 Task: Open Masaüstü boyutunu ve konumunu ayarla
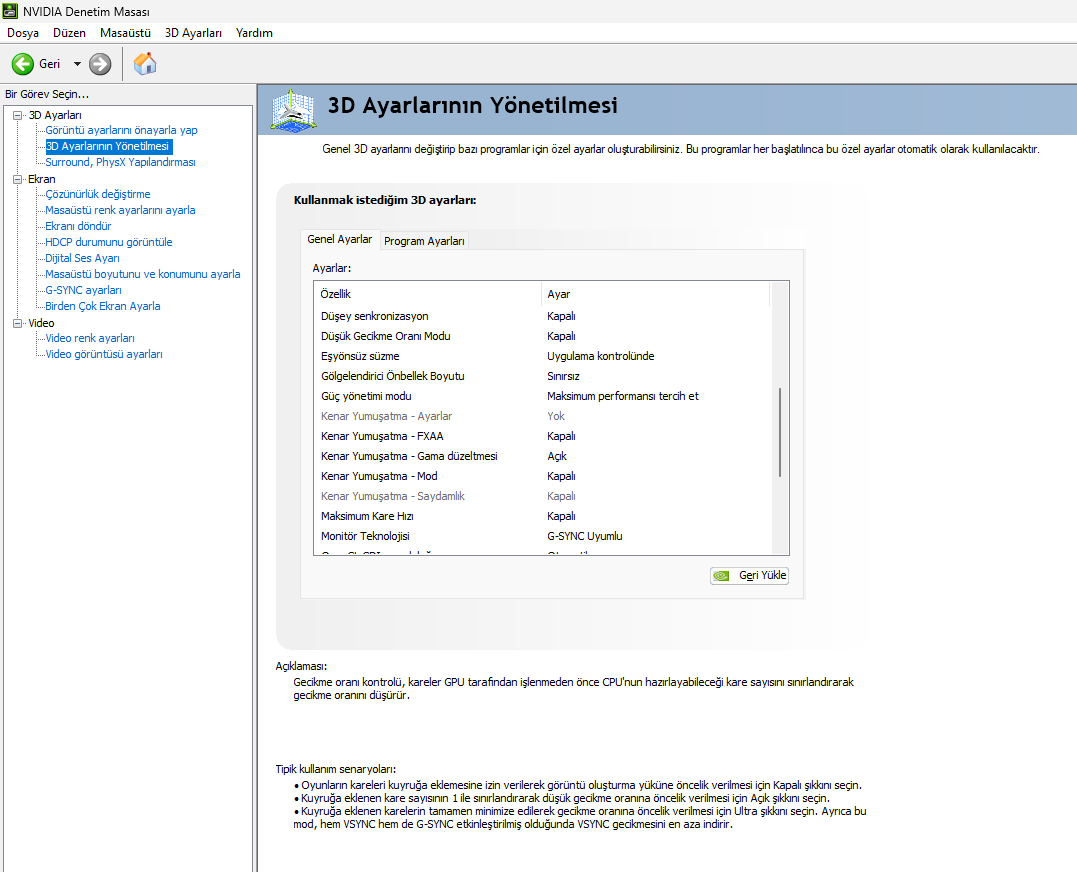pyautogui.click(x=143, y=274)
